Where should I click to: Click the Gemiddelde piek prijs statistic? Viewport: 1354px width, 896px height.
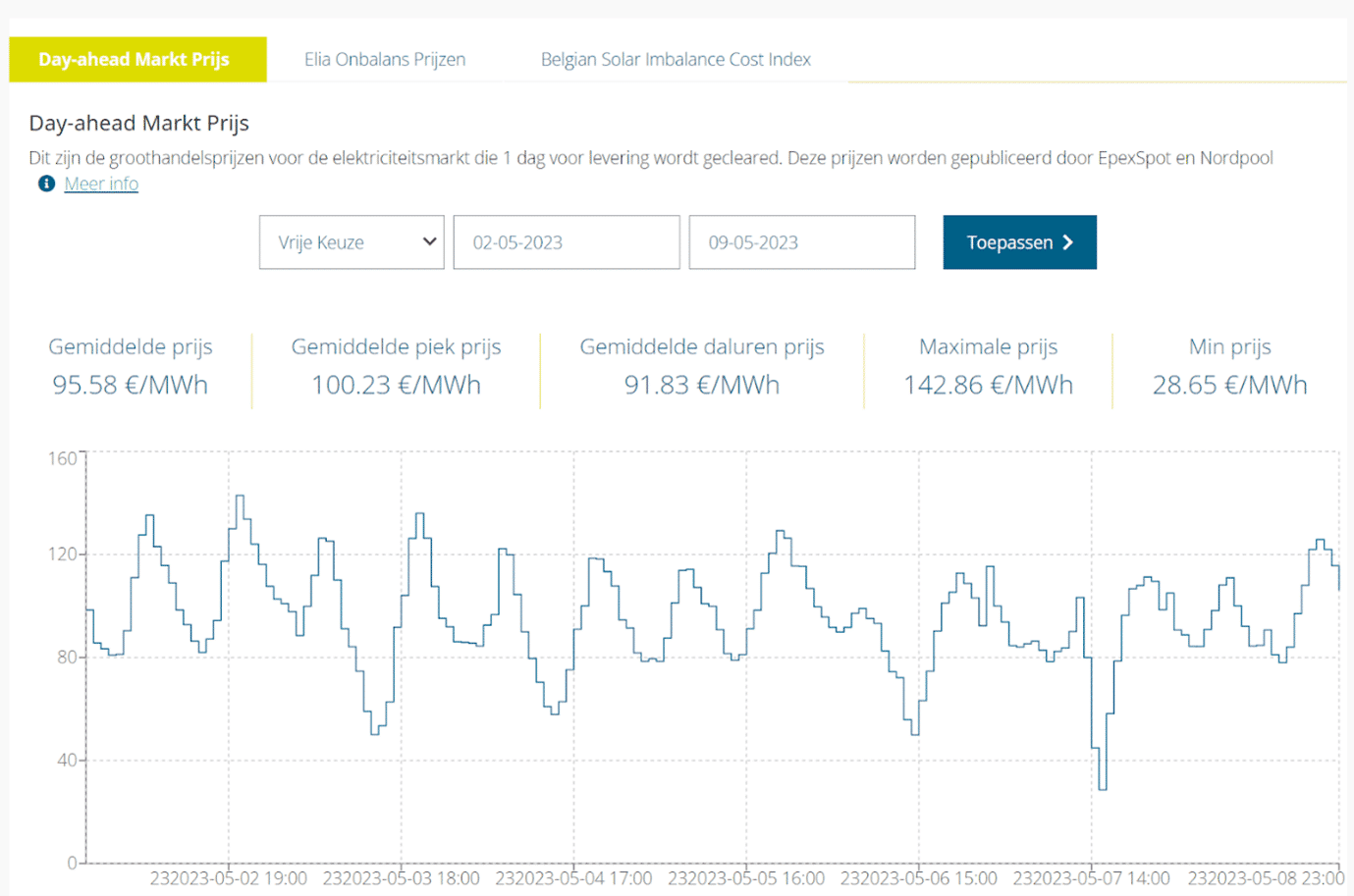(x=396, y=366)
